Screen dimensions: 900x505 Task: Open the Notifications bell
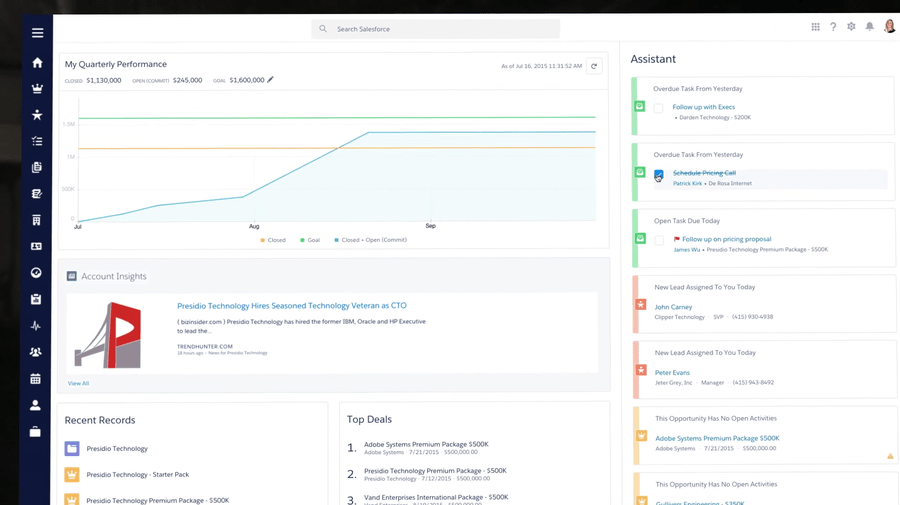click(x=870, y=26)
